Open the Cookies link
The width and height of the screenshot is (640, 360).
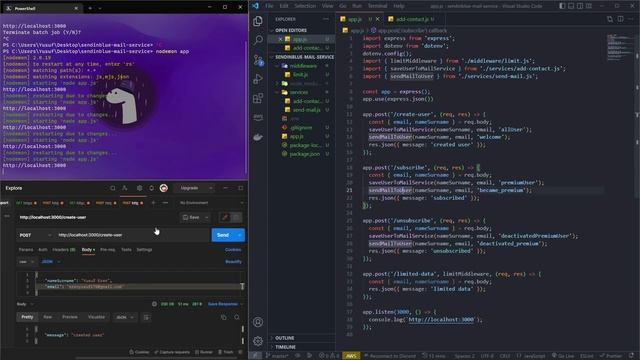(233, 249)
